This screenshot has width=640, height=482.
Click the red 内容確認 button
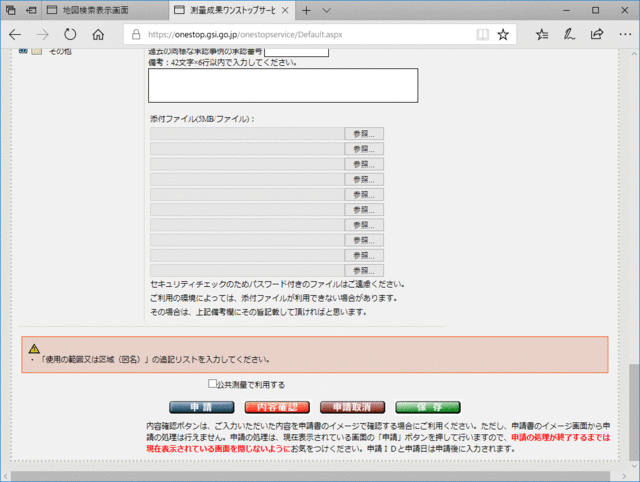point(277,407)
